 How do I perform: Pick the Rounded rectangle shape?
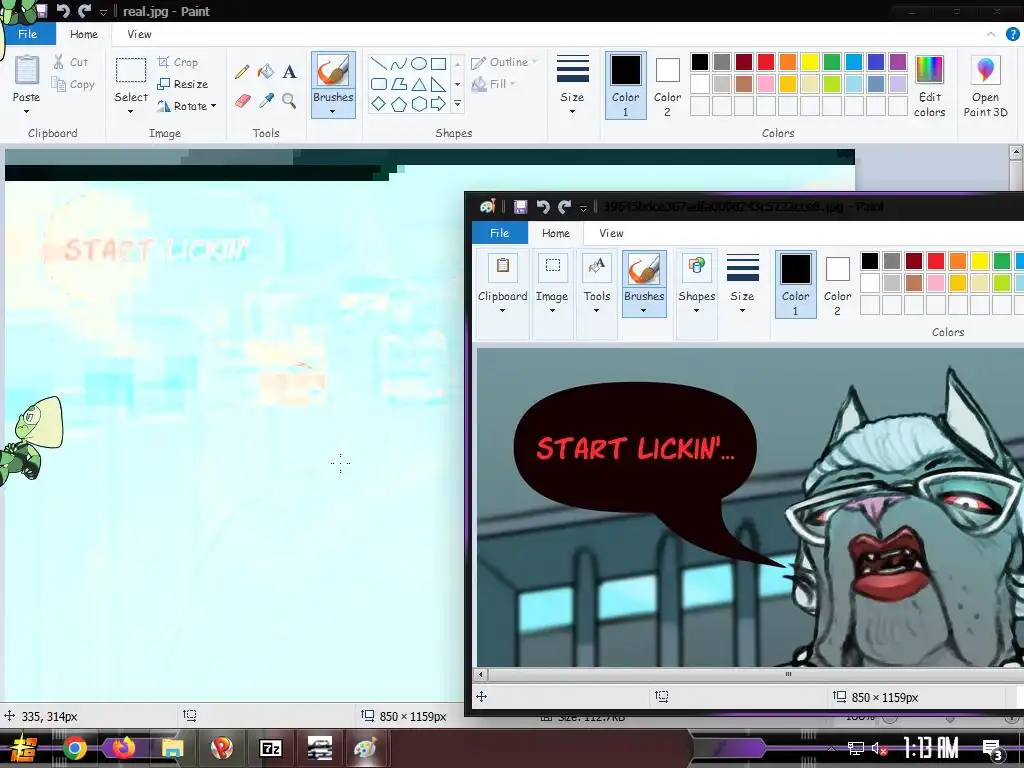pos(379,84)
